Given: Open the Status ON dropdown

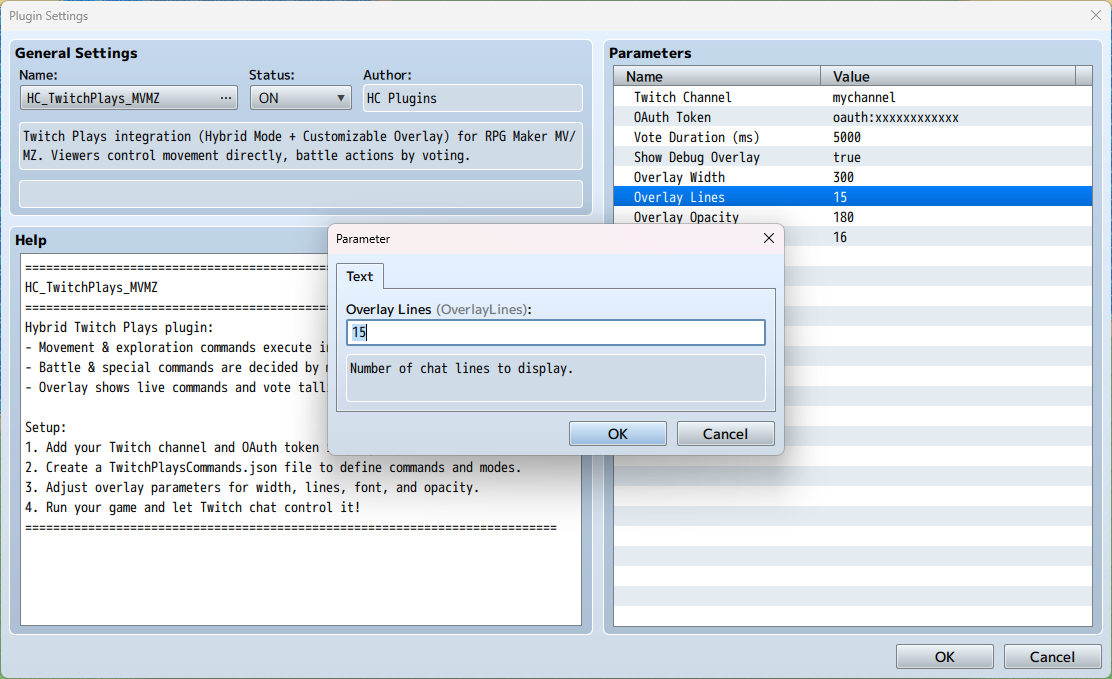Looking at the screenshot, I should point(301,98).
